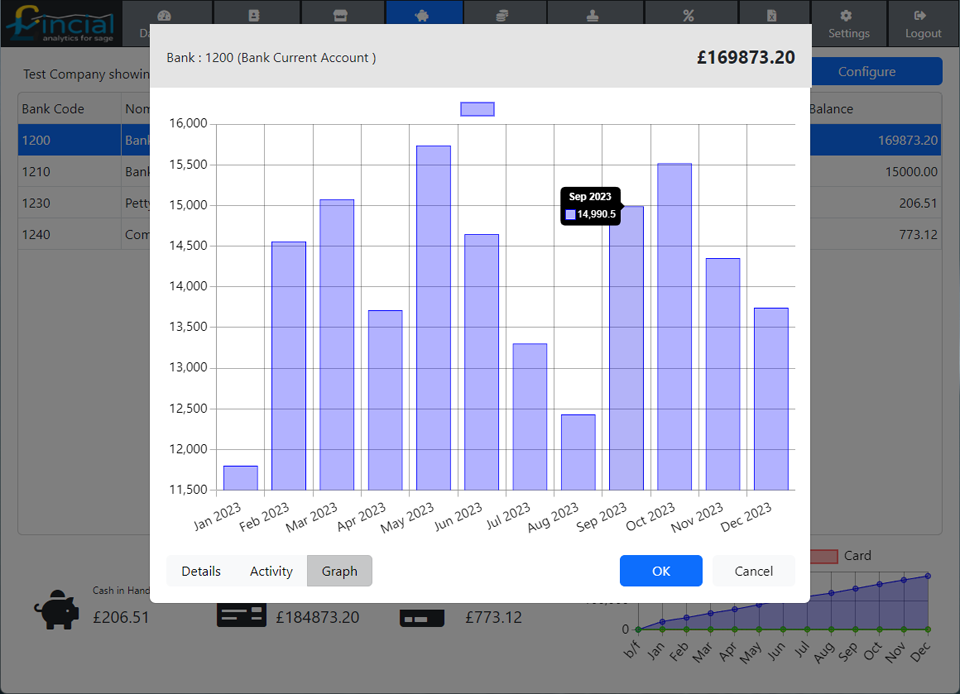Screen dimensions: 960x694
Task: Click the Oct 2023 bar
Action: 675,327
